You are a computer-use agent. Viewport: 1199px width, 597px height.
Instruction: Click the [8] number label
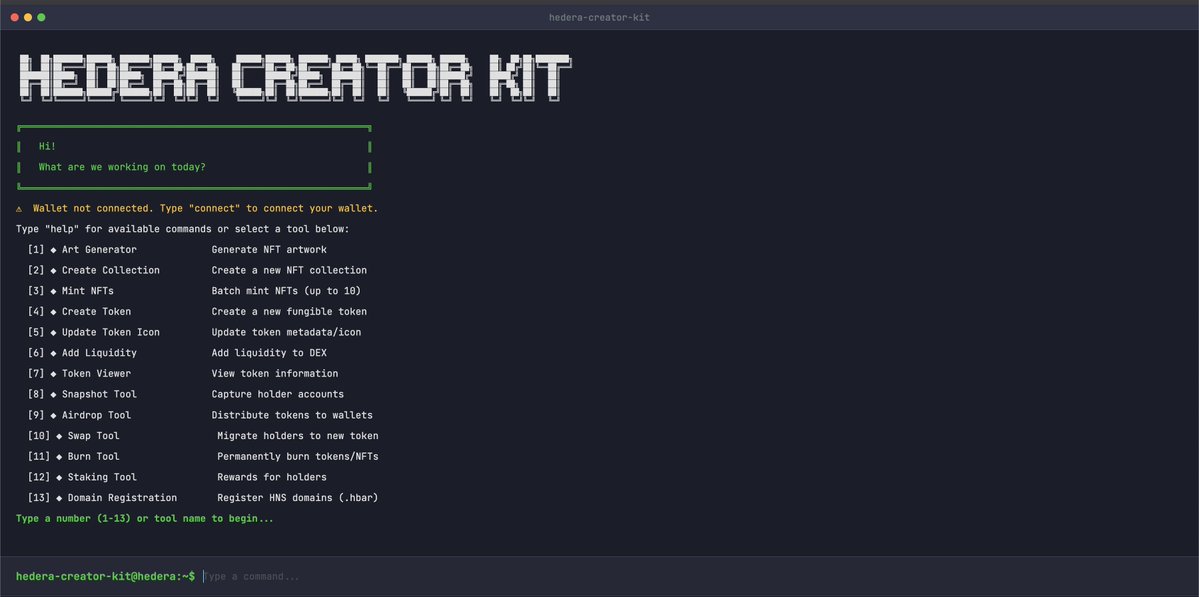pyautogui.click(x=36, y=394)
